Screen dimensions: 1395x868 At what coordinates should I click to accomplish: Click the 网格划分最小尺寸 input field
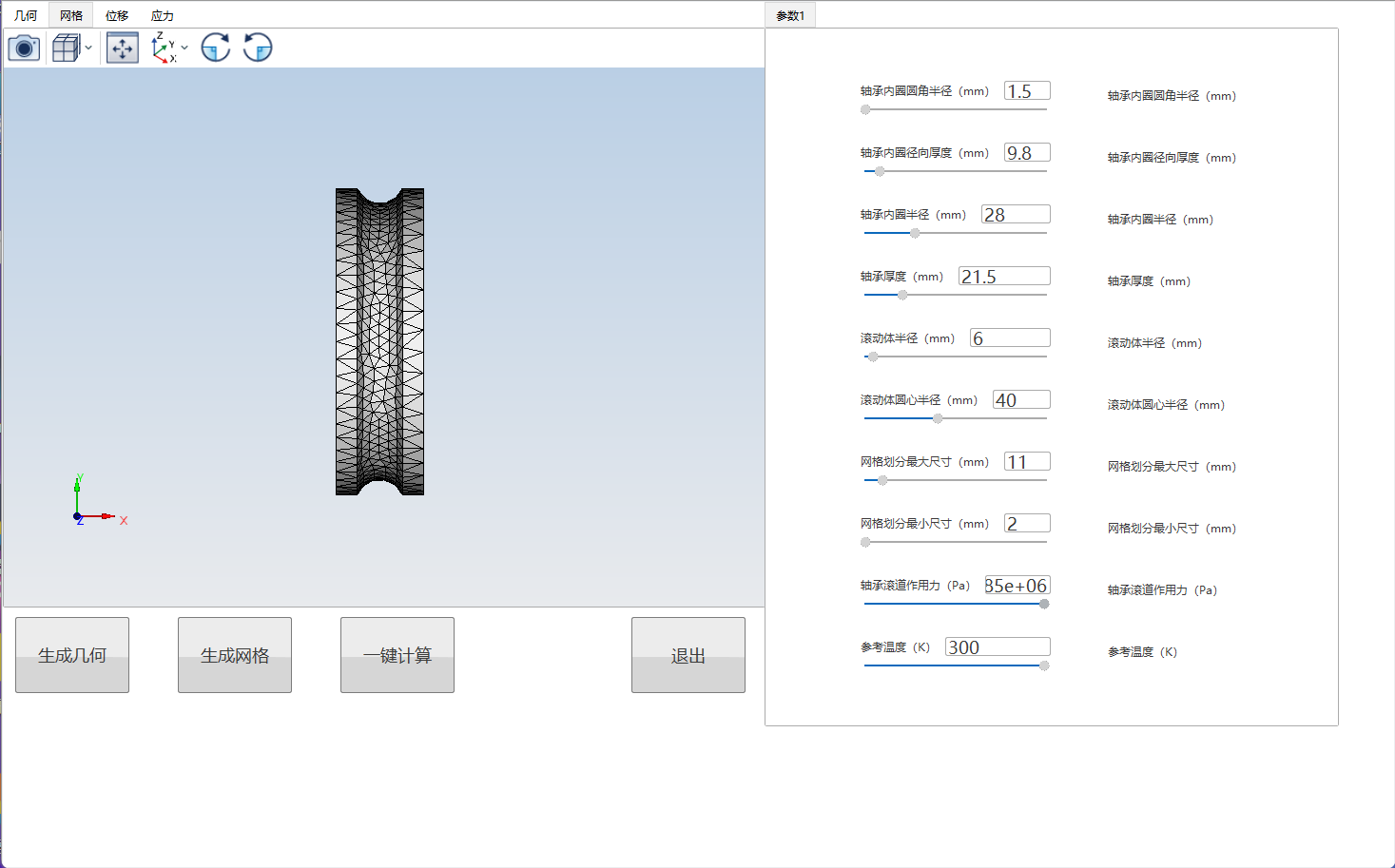click(x=1027, y=524)
